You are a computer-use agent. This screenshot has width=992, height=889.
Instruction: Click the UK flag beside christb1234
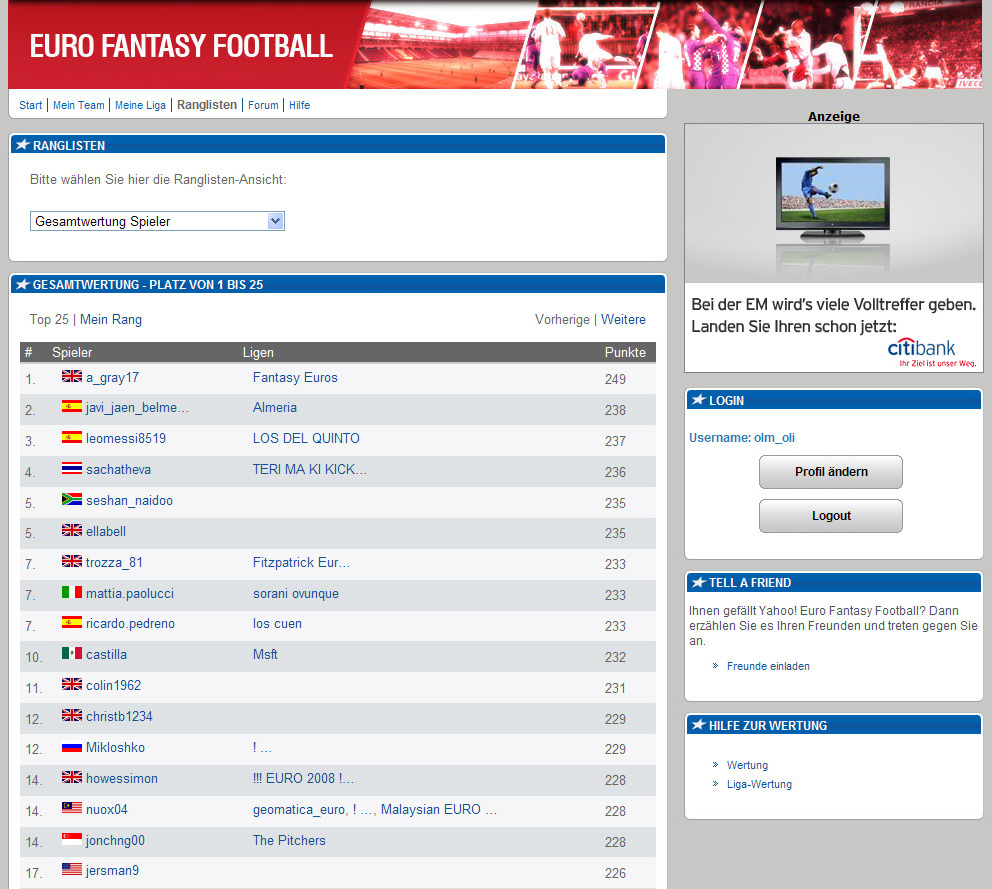[72, 715]
